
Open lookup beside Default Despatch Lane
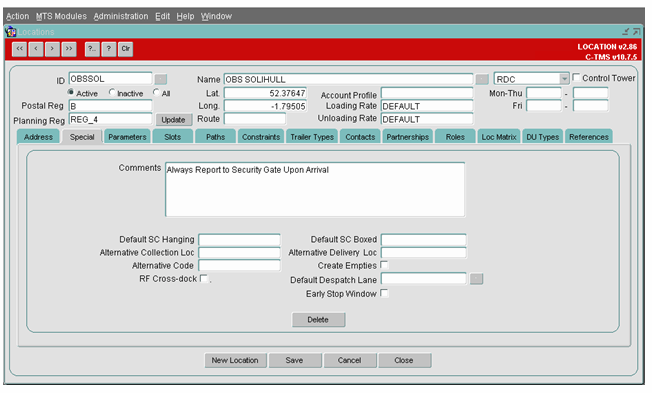[x=477, y=279]
